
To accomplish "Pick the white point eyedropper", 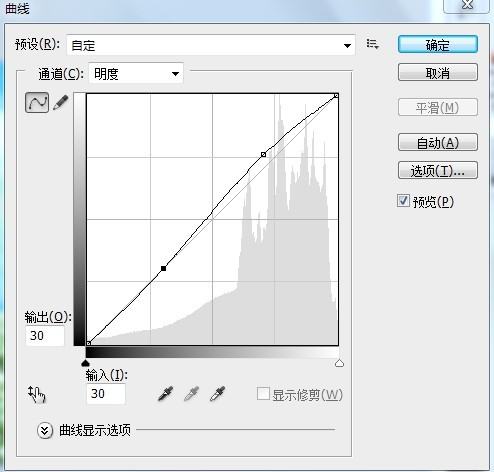I will 218,393.
